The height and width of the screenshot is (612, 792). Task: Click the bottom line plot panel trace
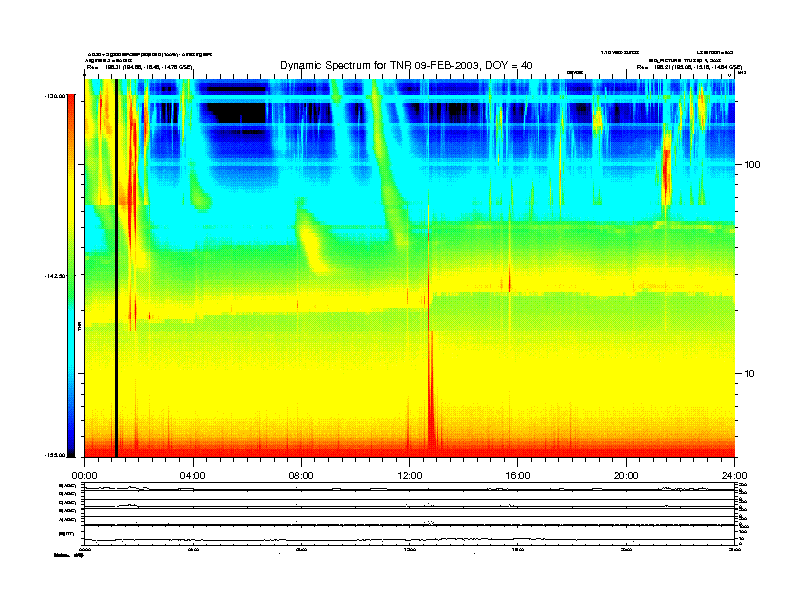(409, 540)
